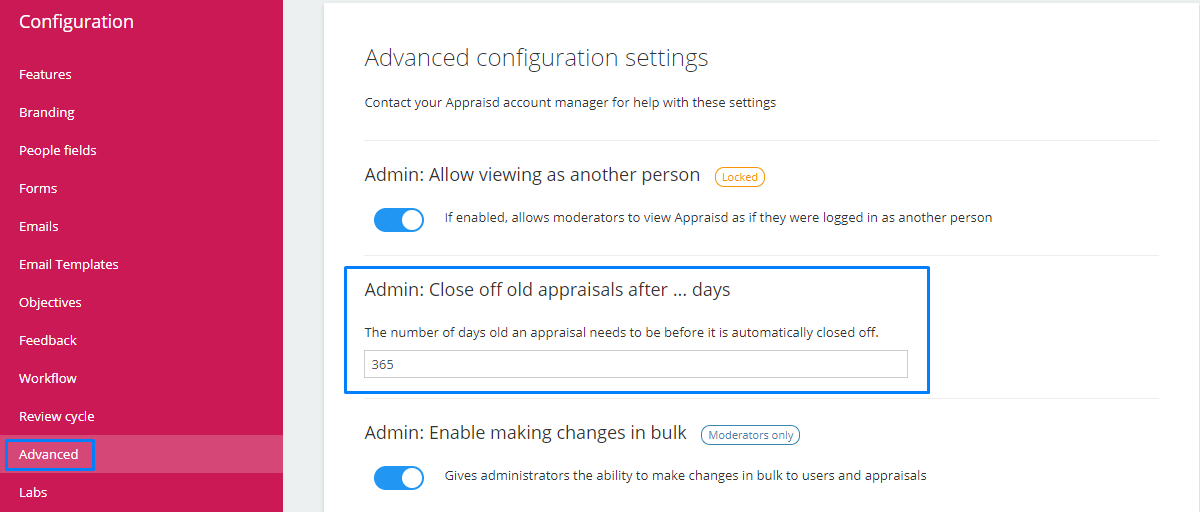Image resolution: width=1200 pixels, height=512 pixels.
Task: Click the orange Locked badge
Action: [x=740, y=177]
